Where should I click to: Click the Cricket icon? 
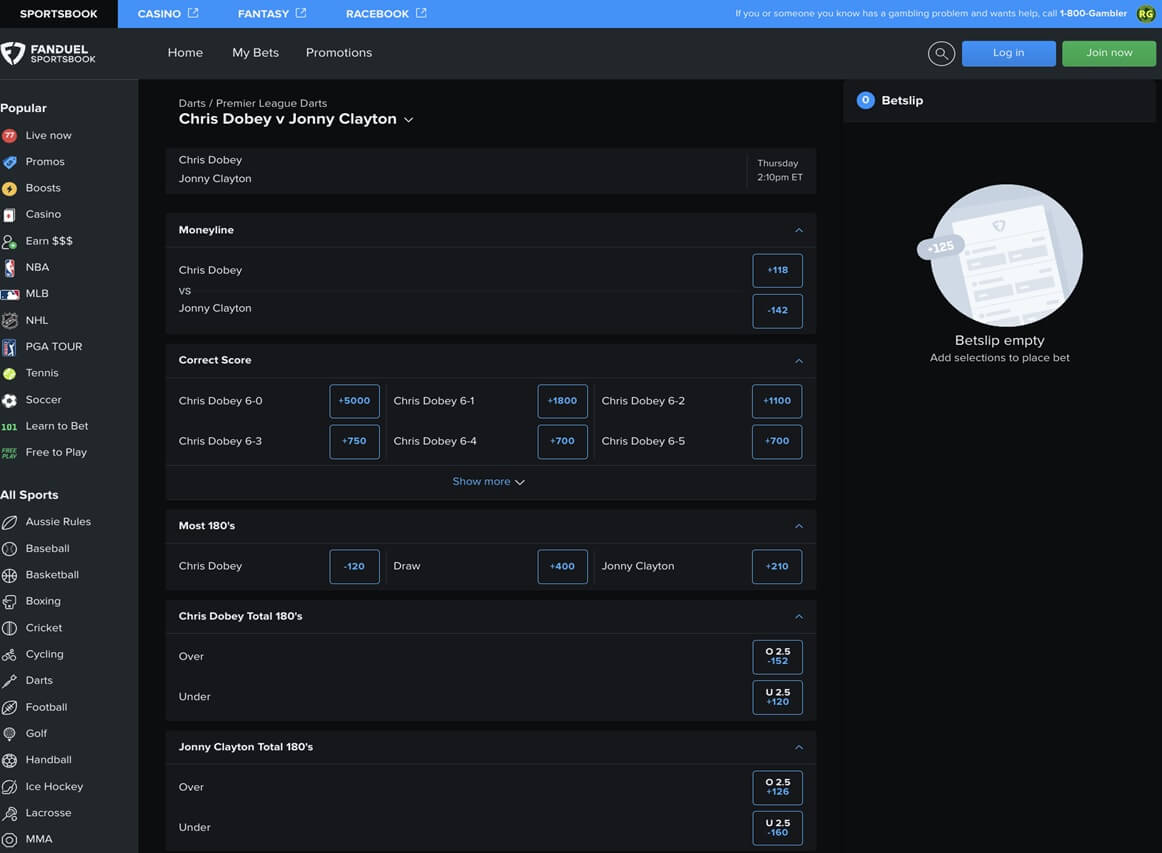(x=10, y=628)
